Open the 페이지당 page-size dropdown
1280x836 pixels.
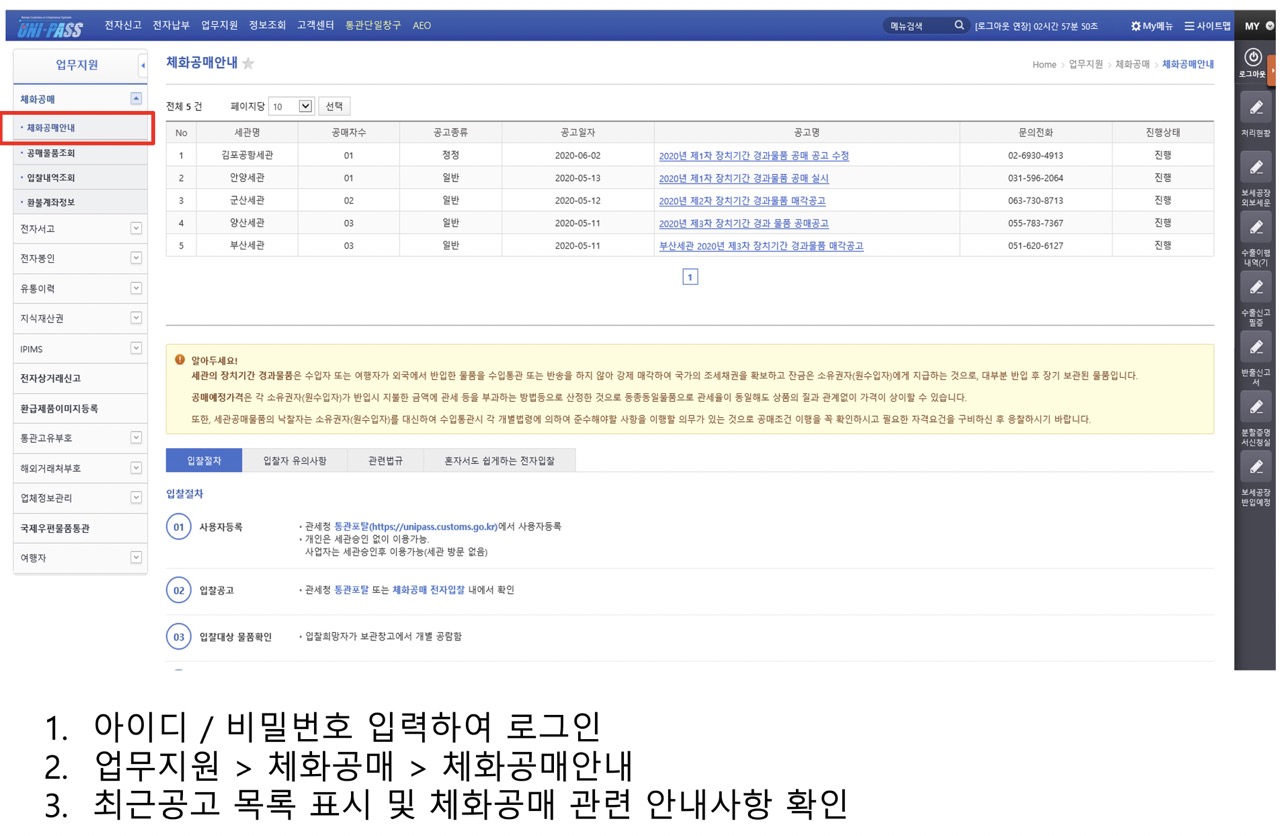click(291, 106)
